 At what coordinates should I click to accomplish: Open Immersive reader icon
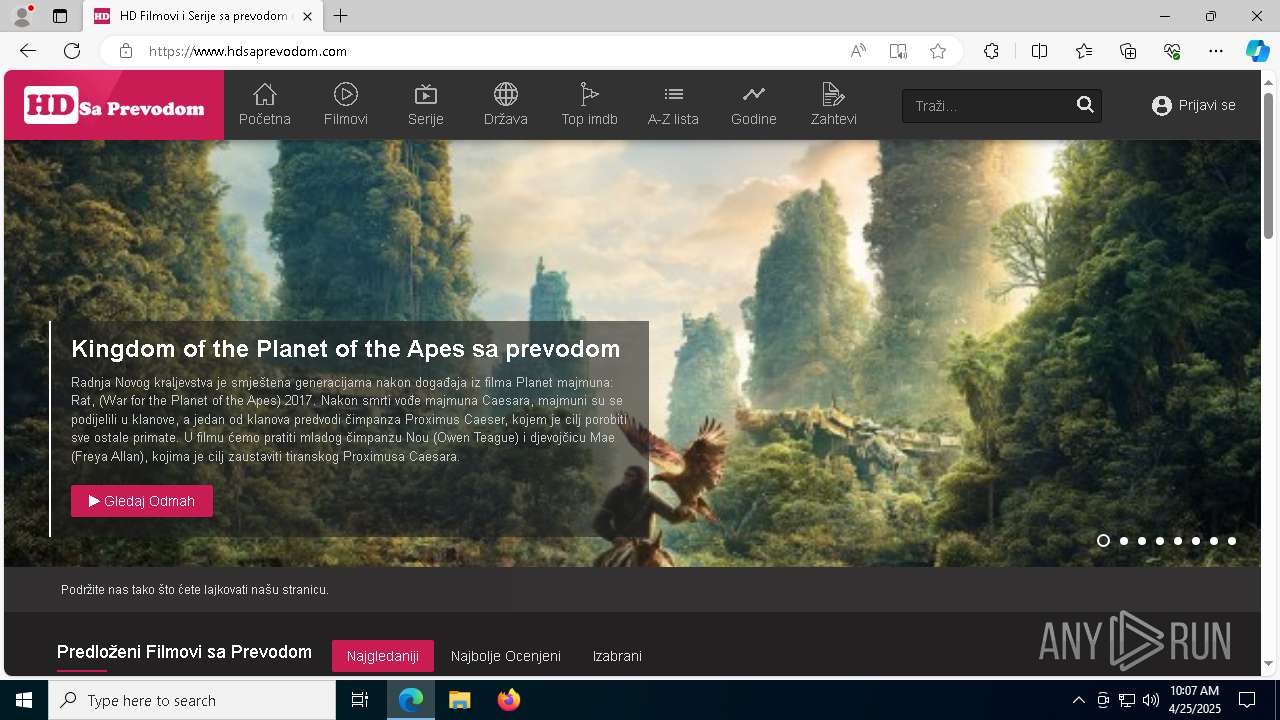(898, 51)
